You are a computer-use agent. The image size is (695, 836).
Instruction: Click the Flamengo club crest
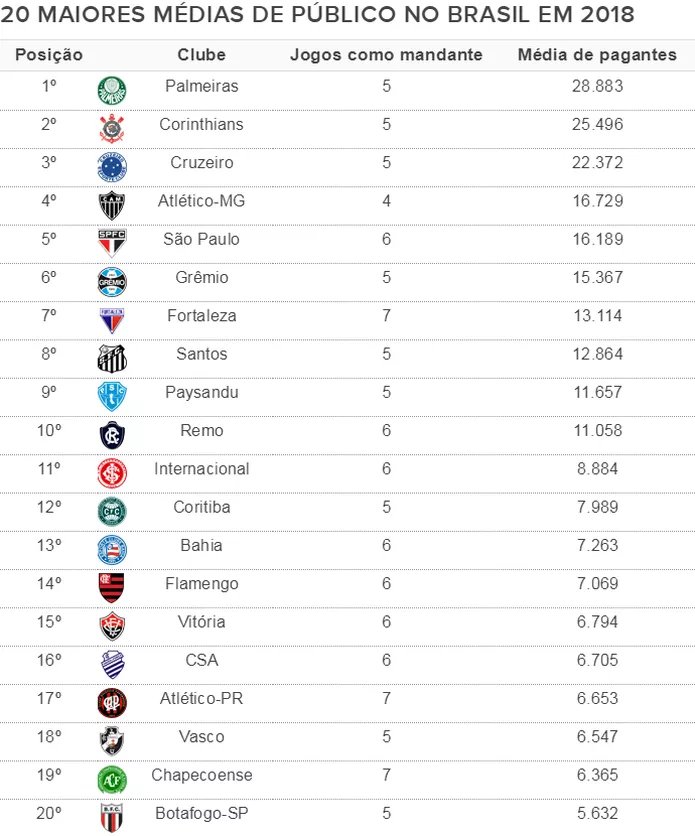click(x=112, y=587)
